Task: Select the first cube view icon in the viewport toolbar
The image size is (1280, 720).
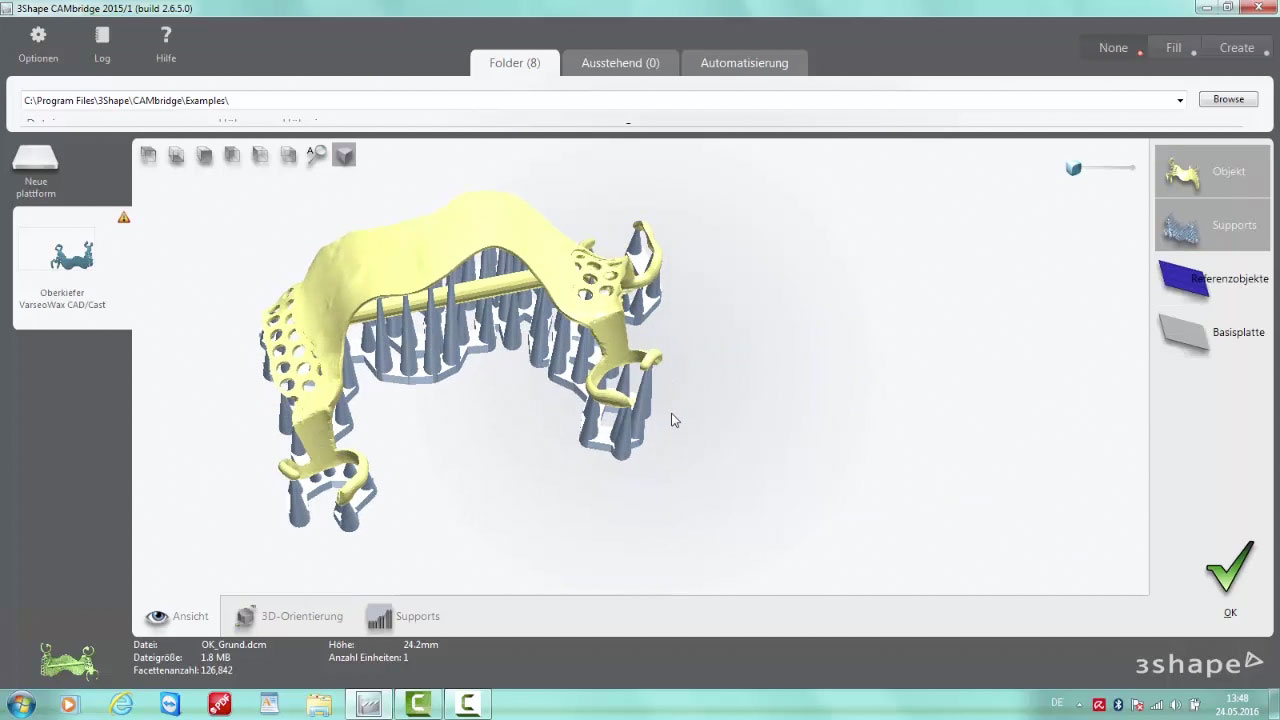Action: point(148,155)
